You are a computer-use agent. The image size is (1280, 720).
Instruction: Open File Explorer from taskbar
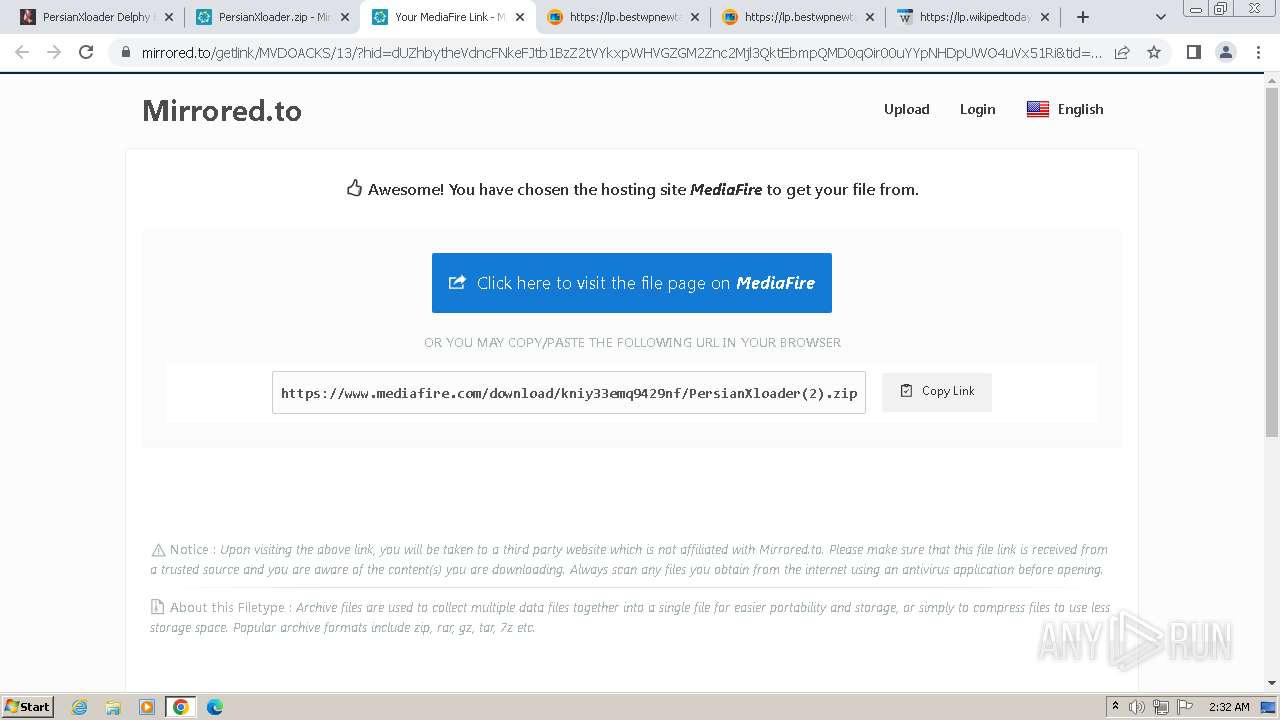[x=113, y=707]
